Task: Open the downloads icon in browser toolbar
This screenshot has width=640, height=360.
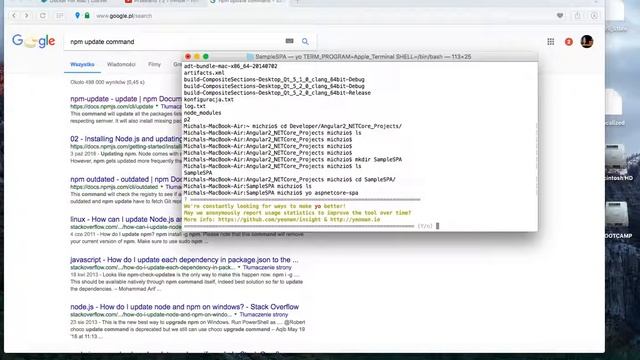Action: tap(594, 16)
